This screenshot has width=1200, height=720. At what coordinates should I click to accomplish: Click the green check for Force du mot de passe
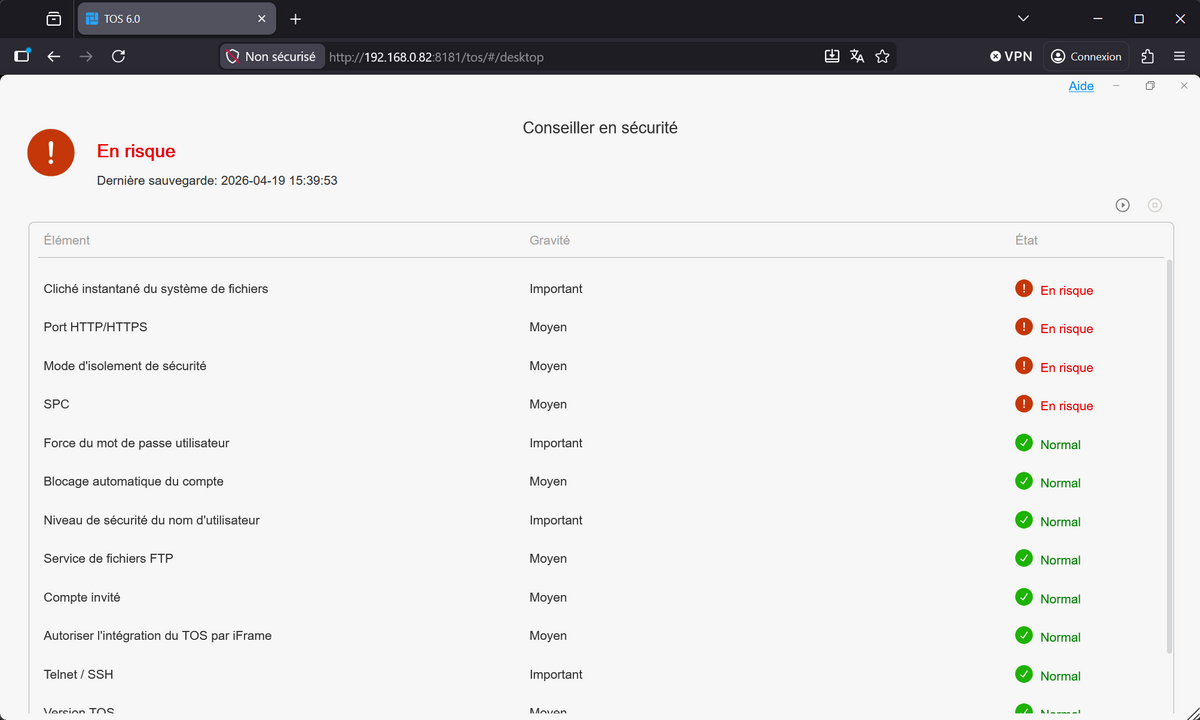(x=1024, y=443)
